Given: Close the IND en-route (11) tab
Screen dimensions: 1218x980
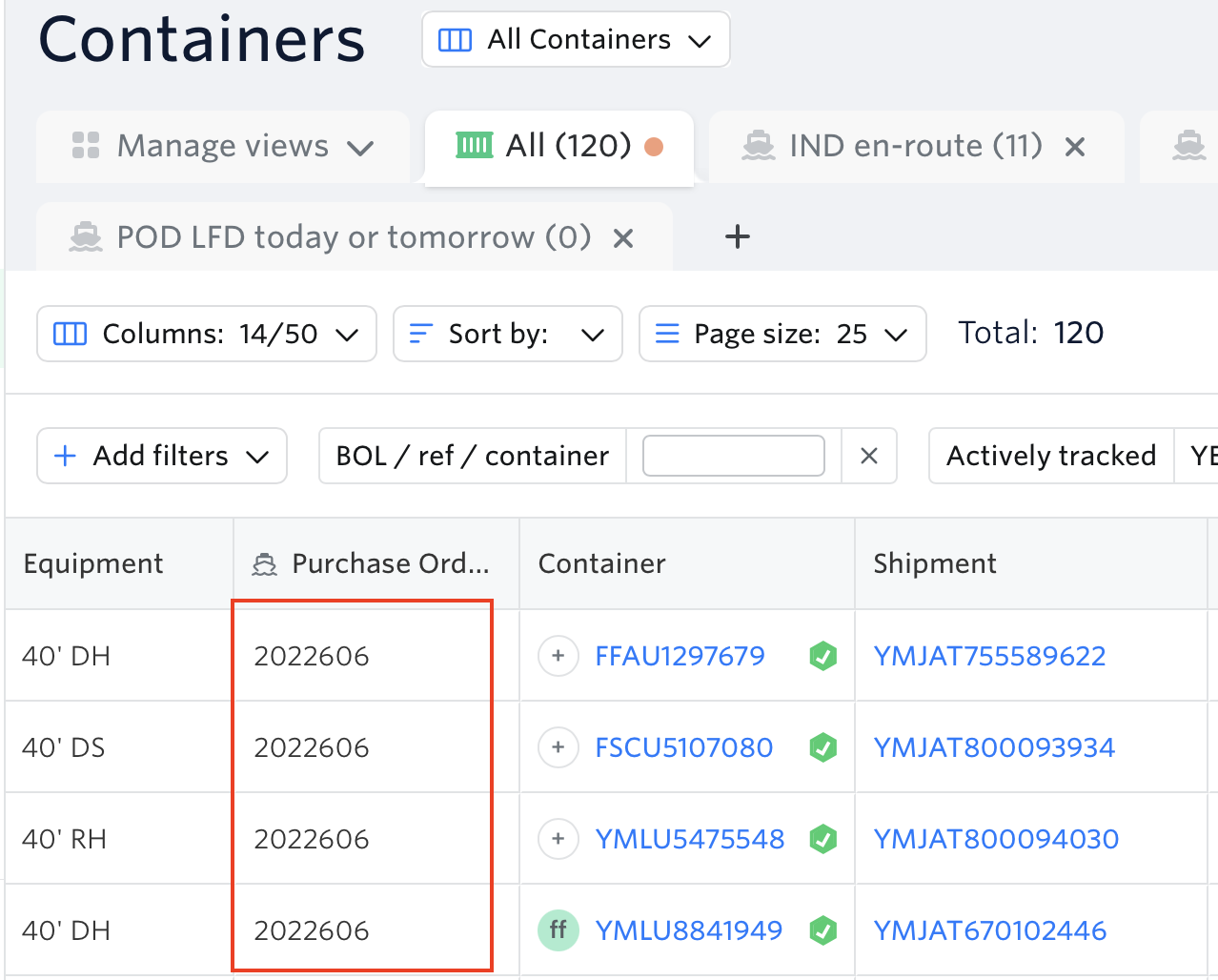Looking at the screenshot, I should tap(1075, 147).
